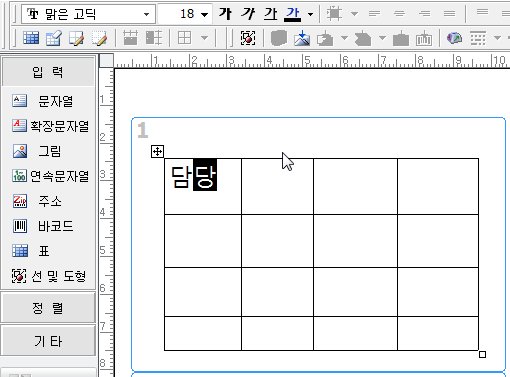
Task: Expand the font color dropdown arrow
Action: (310, 14)
